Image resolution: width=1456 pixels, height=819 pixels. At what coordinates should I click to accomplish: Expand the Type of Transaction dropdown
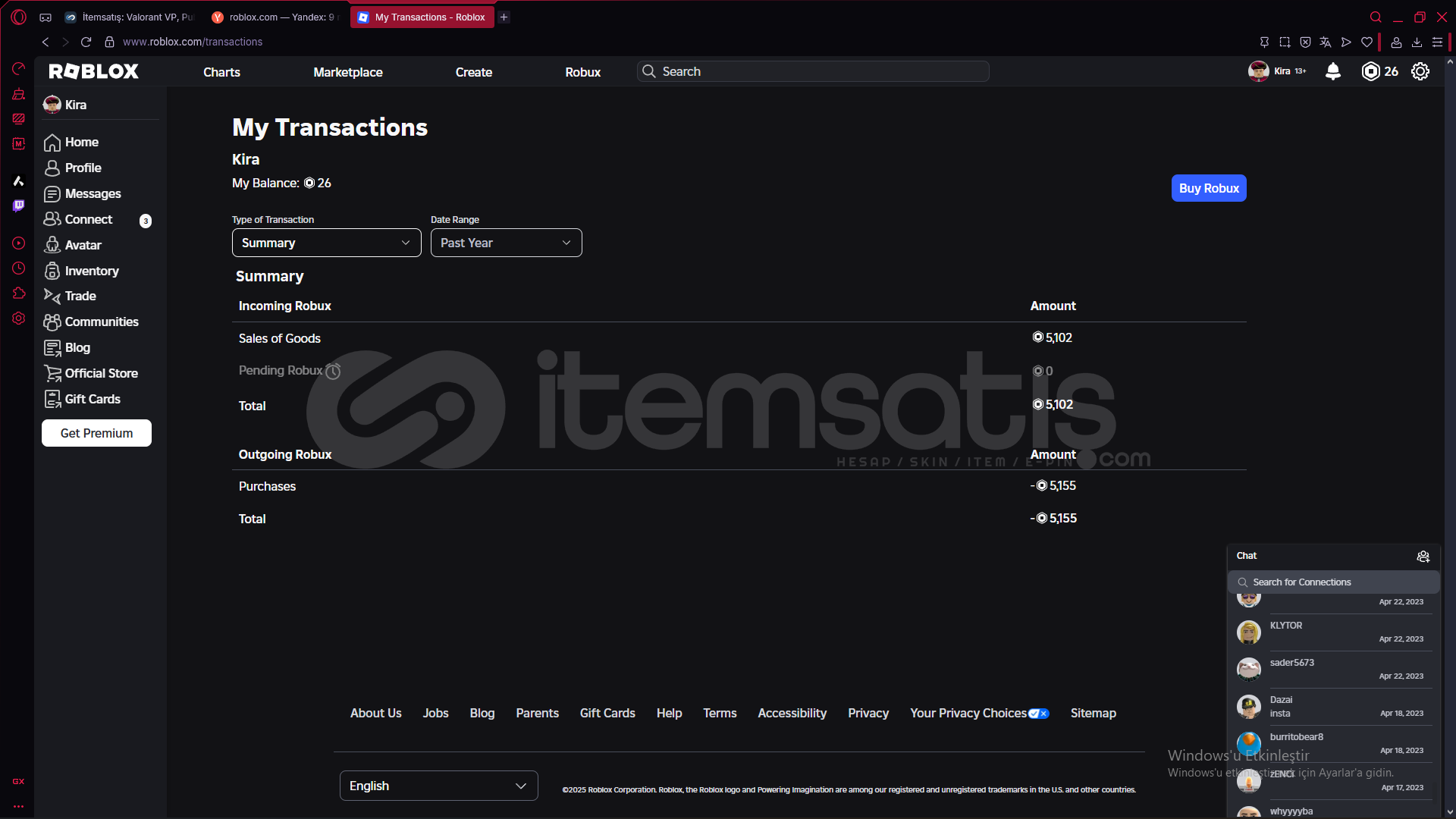(x=326, y=243)
